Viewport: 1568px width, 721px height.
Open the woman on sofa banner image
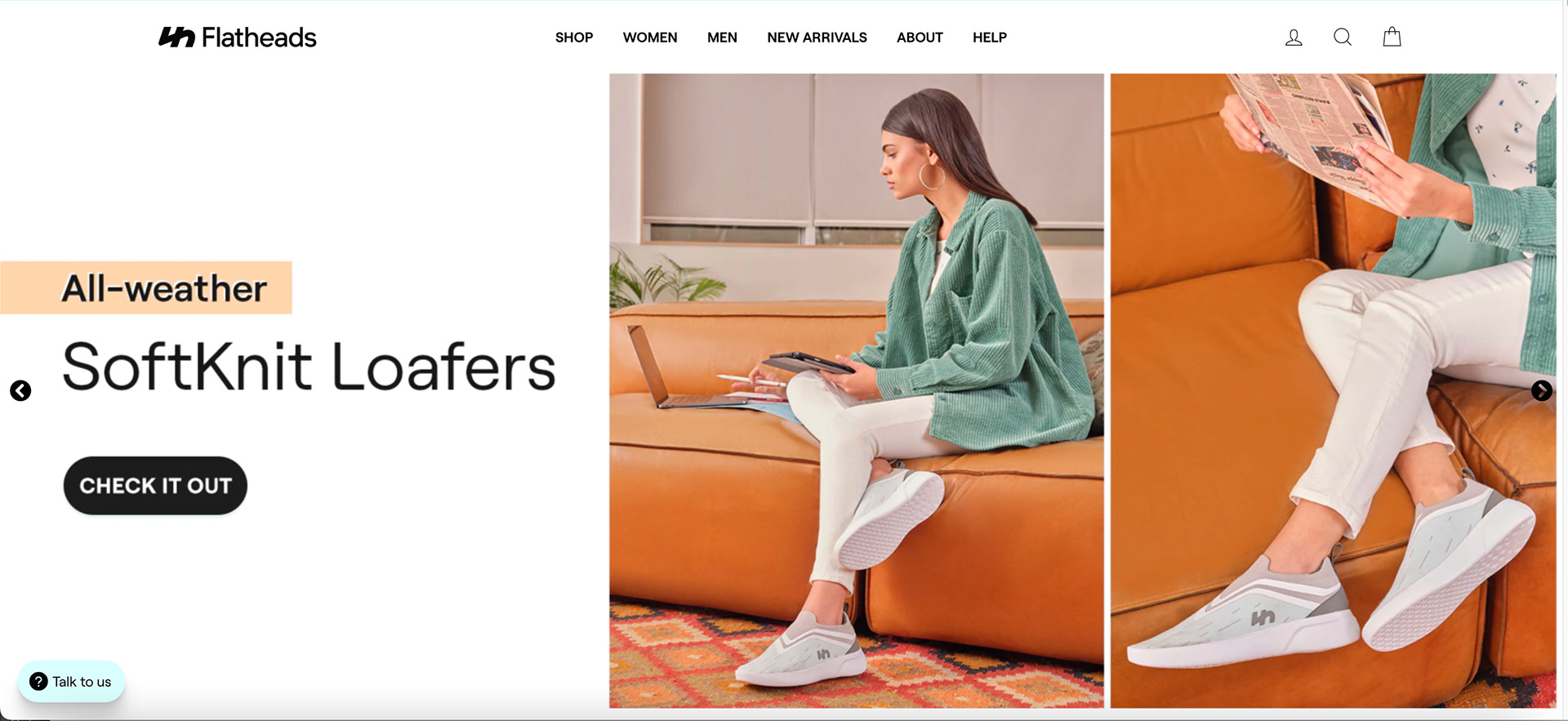coord(857,390)
